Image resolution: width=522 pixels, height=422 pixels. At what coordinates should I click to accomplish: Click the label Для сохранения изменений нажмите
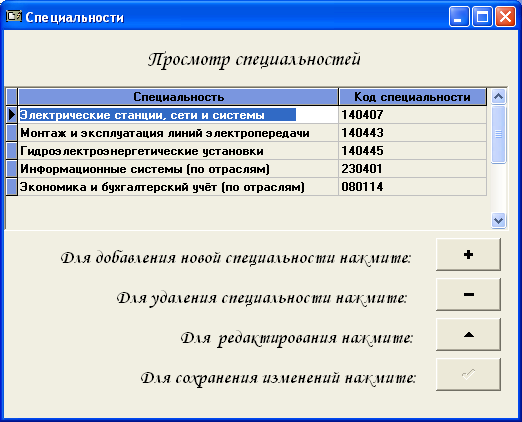(278, 378)
